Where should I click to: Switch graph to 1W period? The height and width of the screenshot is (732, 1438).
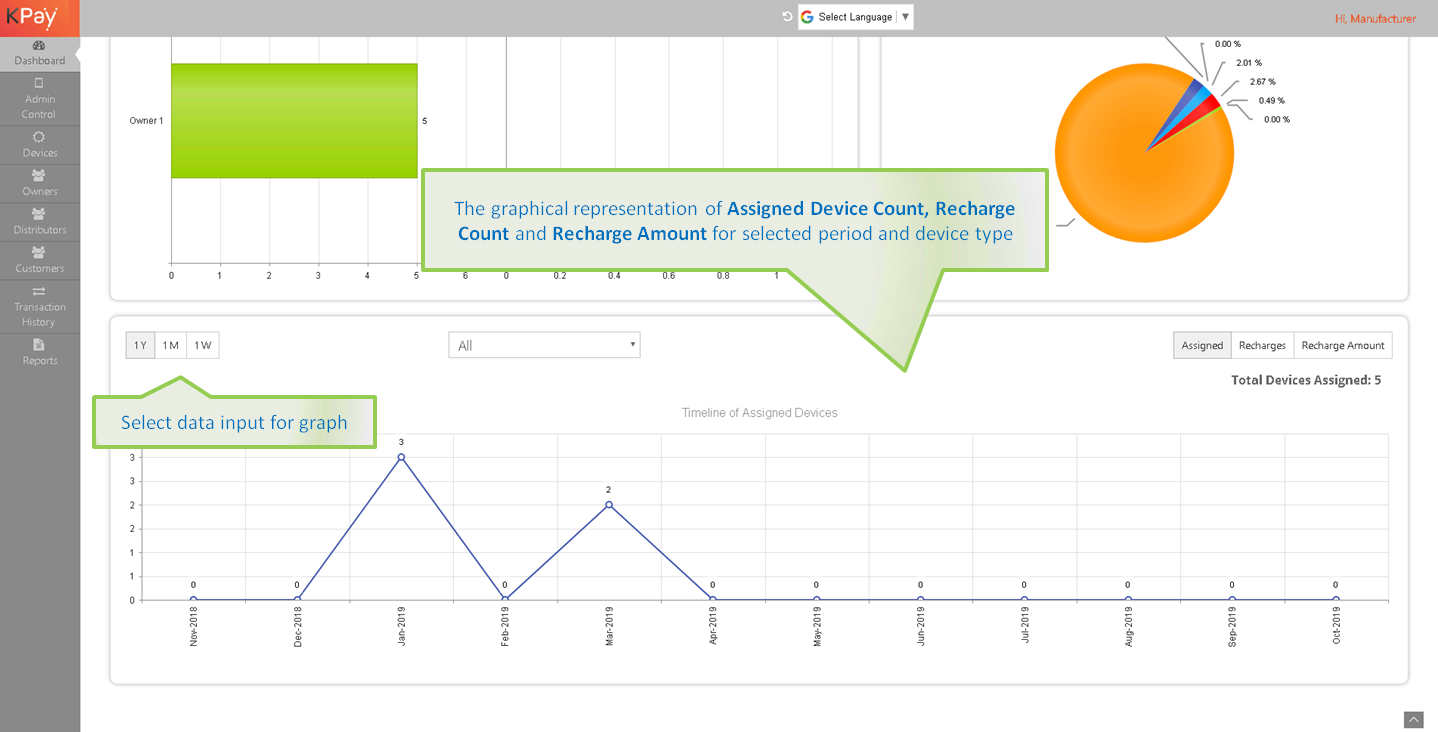(x=203, y=346)
